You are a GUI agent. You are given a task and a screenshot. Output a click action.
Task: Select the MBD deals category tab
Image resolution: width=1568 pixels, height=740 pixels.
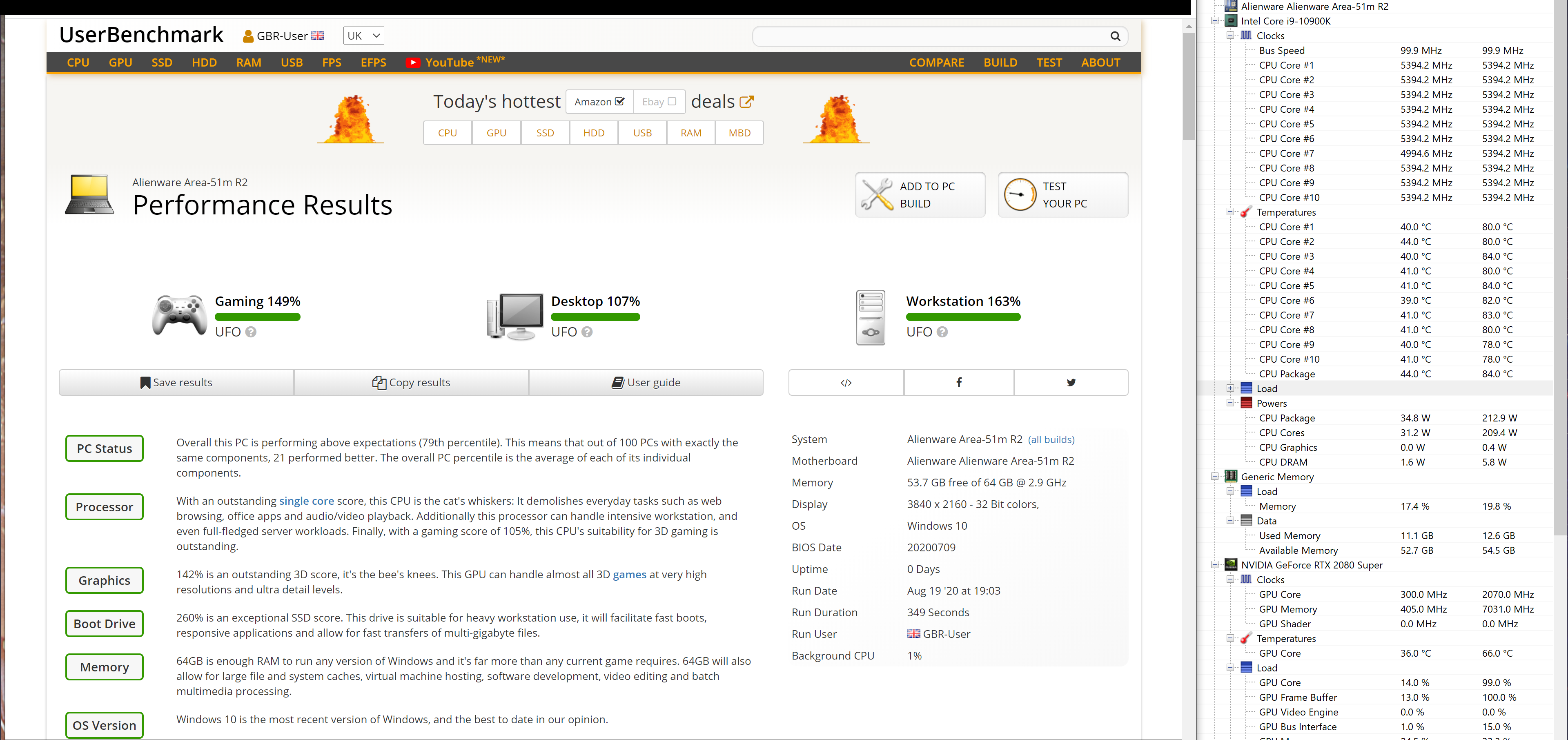pos(739,133)
